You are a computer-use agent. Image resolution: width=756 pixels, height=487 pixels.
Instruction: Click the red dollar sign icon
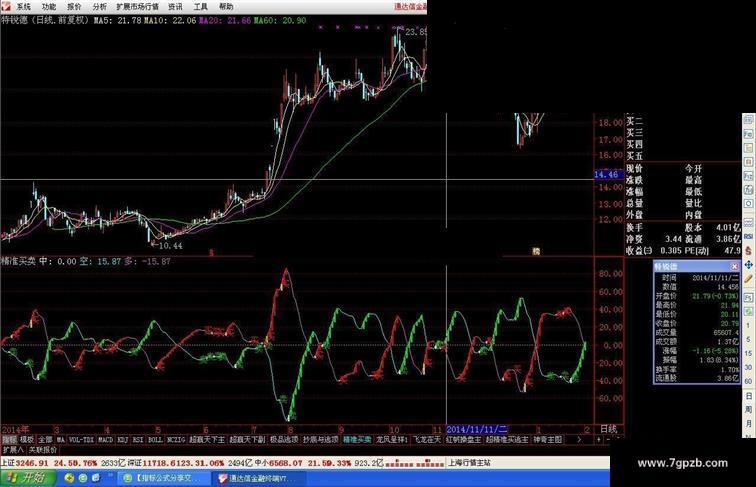tap(748, 251)
